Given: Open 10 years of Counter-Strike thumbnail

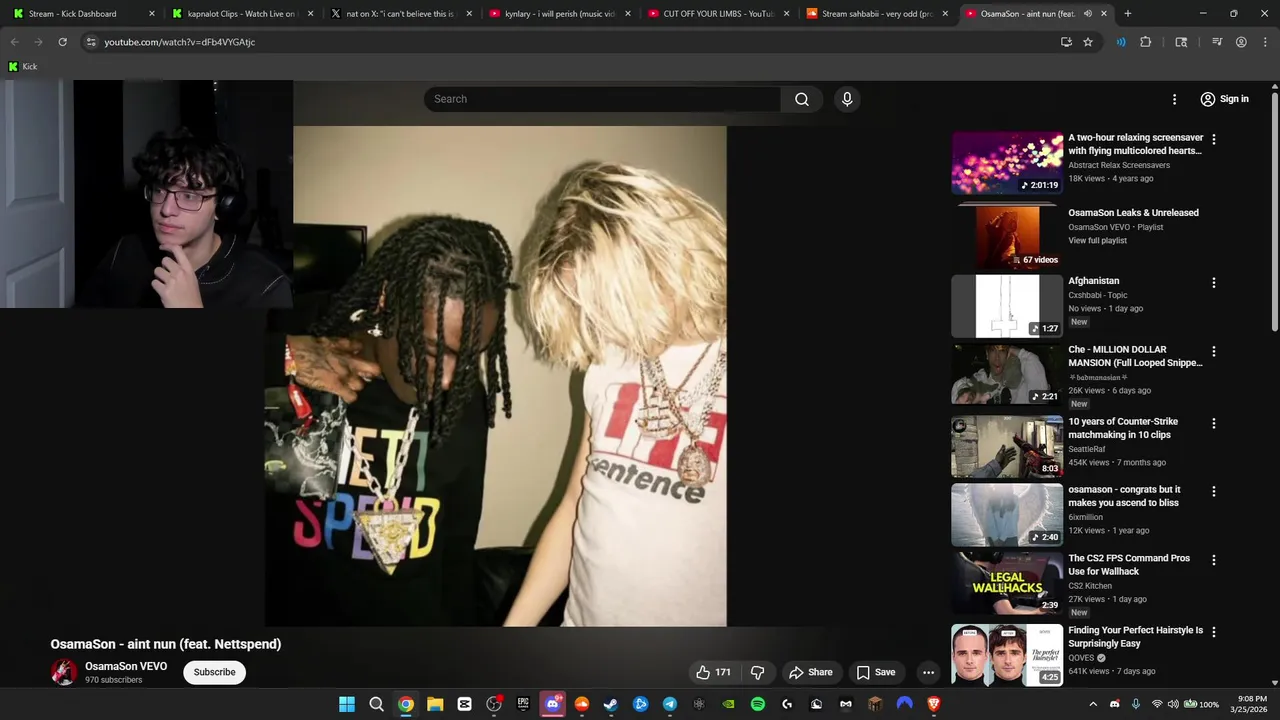Looking at the screenshot, I should tap(1007, 447).
